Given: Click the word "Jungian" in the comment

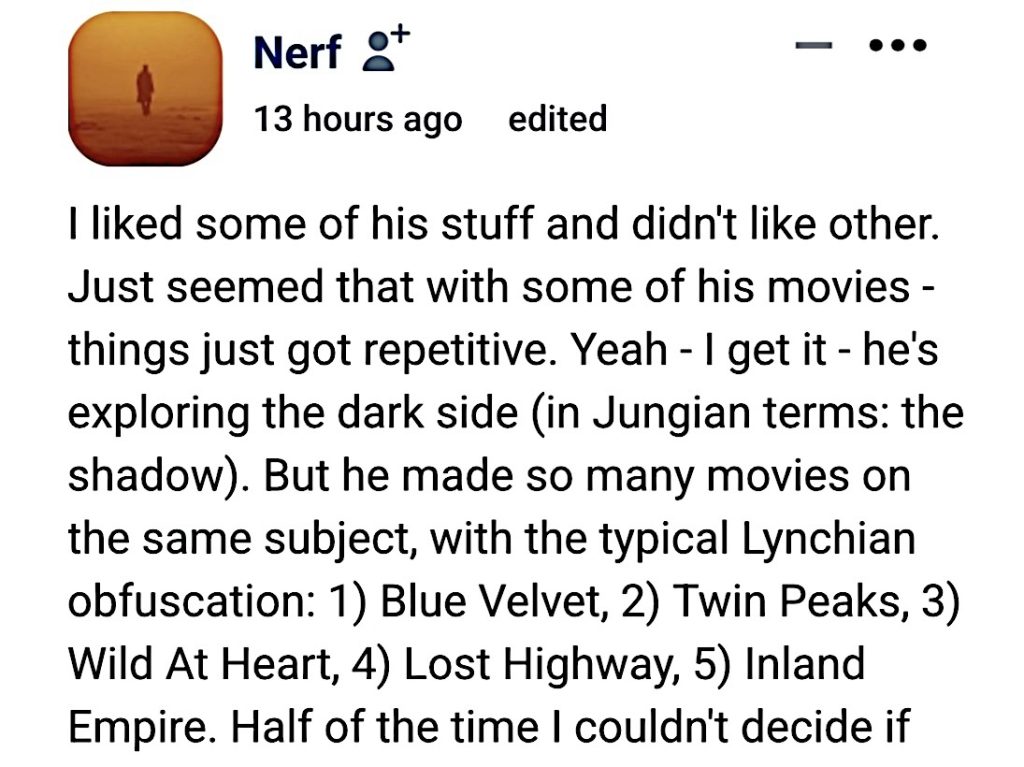Looking at the screenshot, I should (671, 414).
